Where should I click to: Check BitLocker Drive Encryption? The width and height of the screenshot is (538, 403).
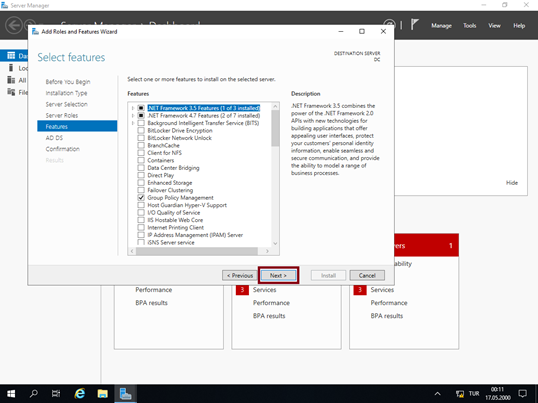[141, 130]
